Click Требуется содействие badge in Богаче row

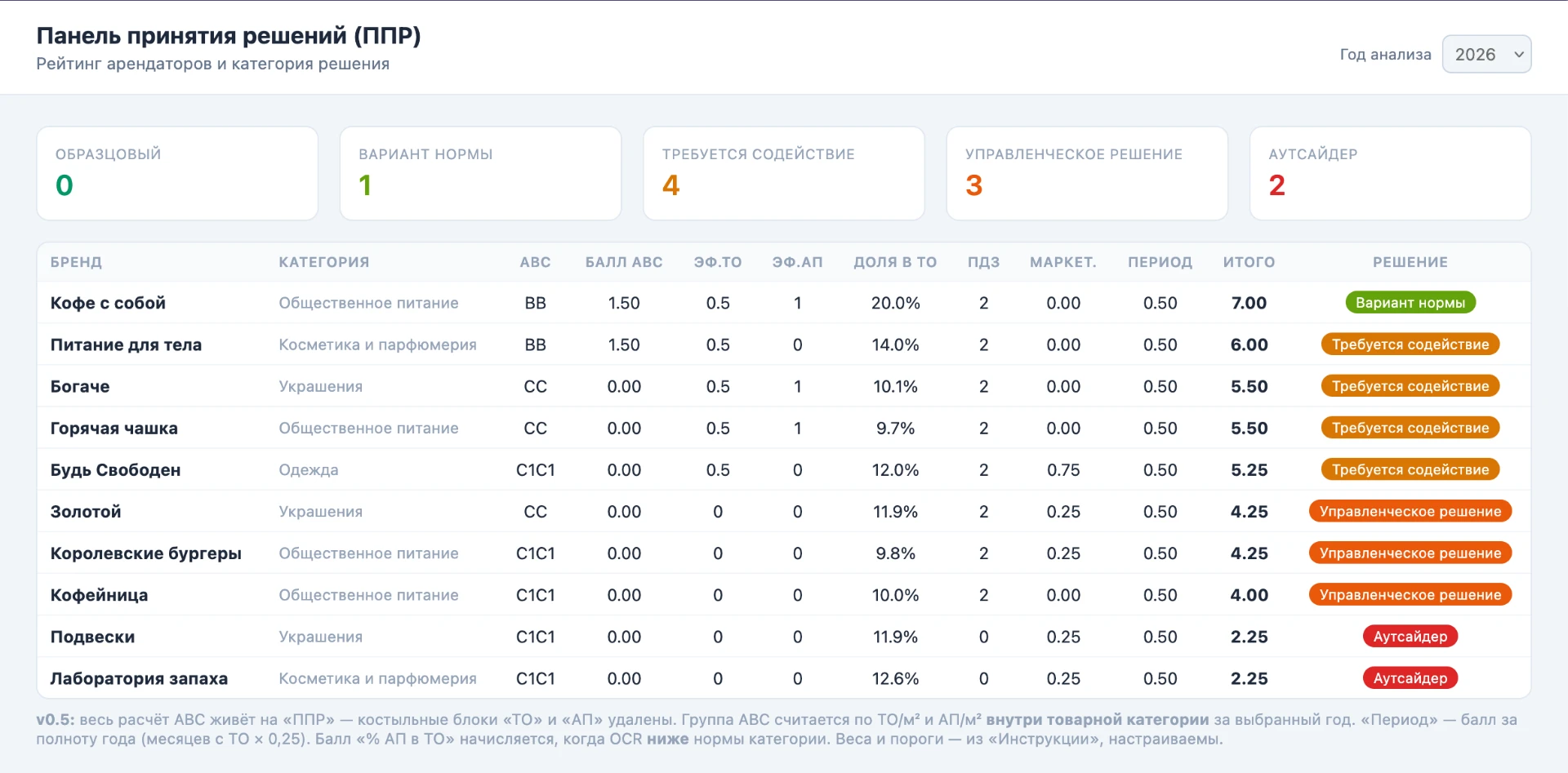tap(1410, 386)
